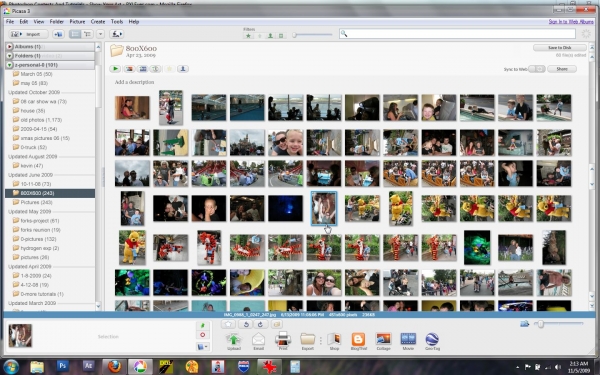Rotate photo counter-clockwise

tap(246, 324)
